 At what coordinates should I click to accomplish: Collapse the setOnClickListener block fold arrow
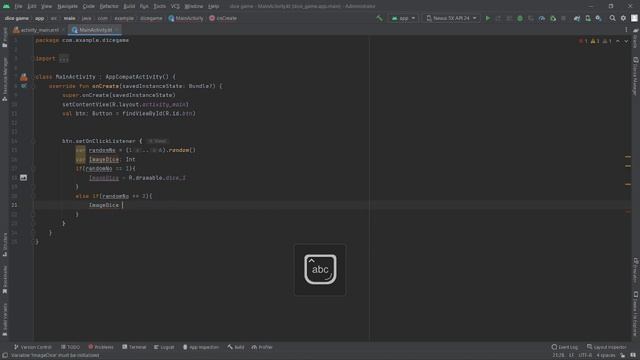33,141
